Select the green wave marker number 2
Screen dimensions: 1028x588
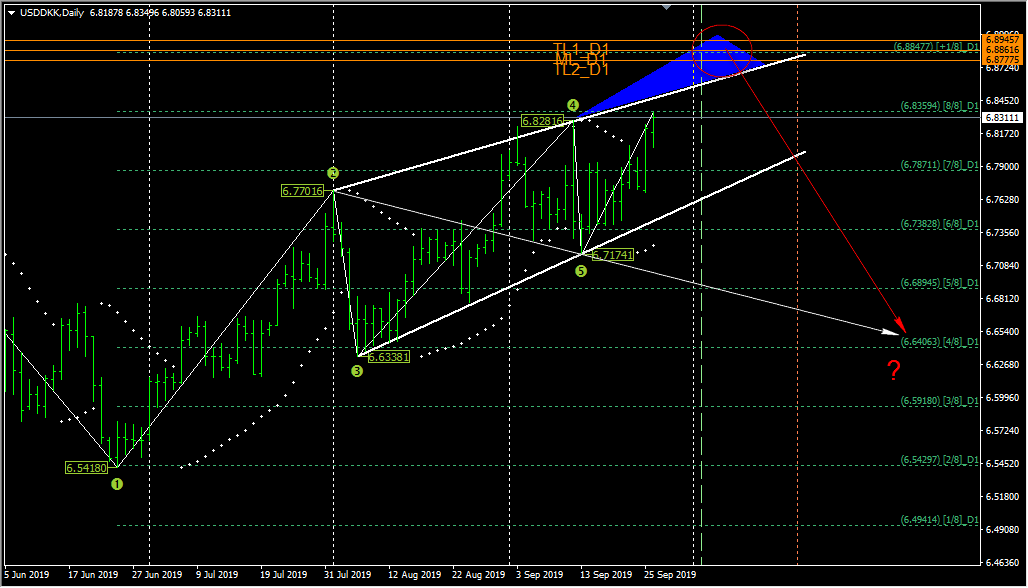333,173
